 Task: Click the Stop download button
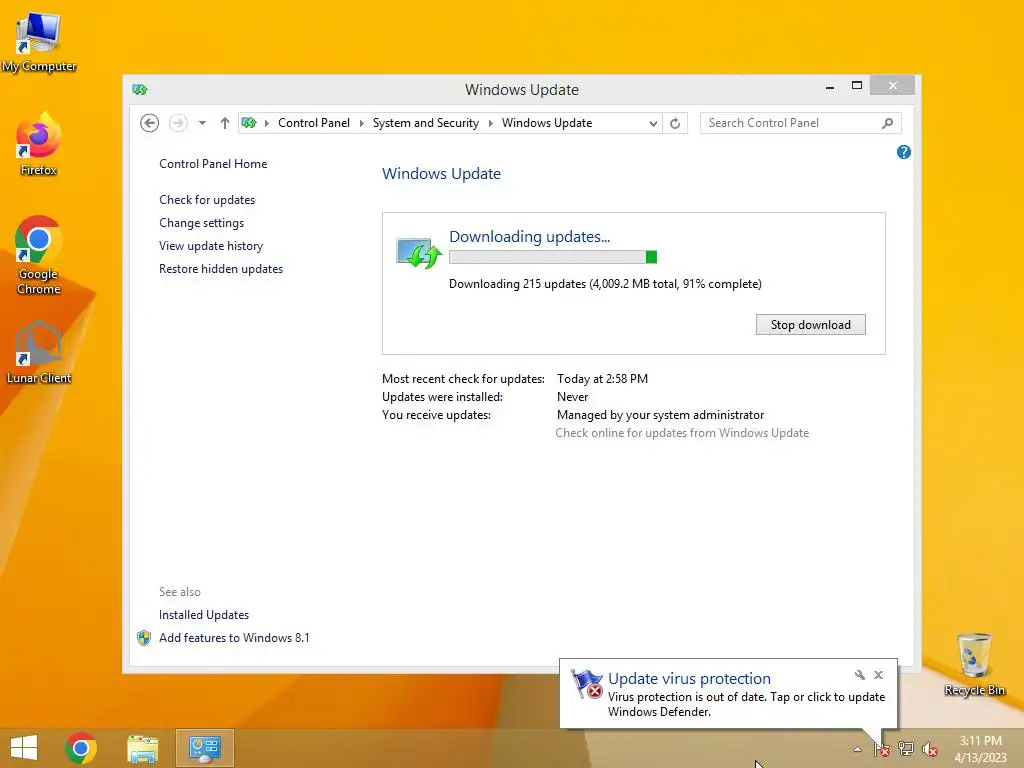pyautogui.click(x=810, y=325)
